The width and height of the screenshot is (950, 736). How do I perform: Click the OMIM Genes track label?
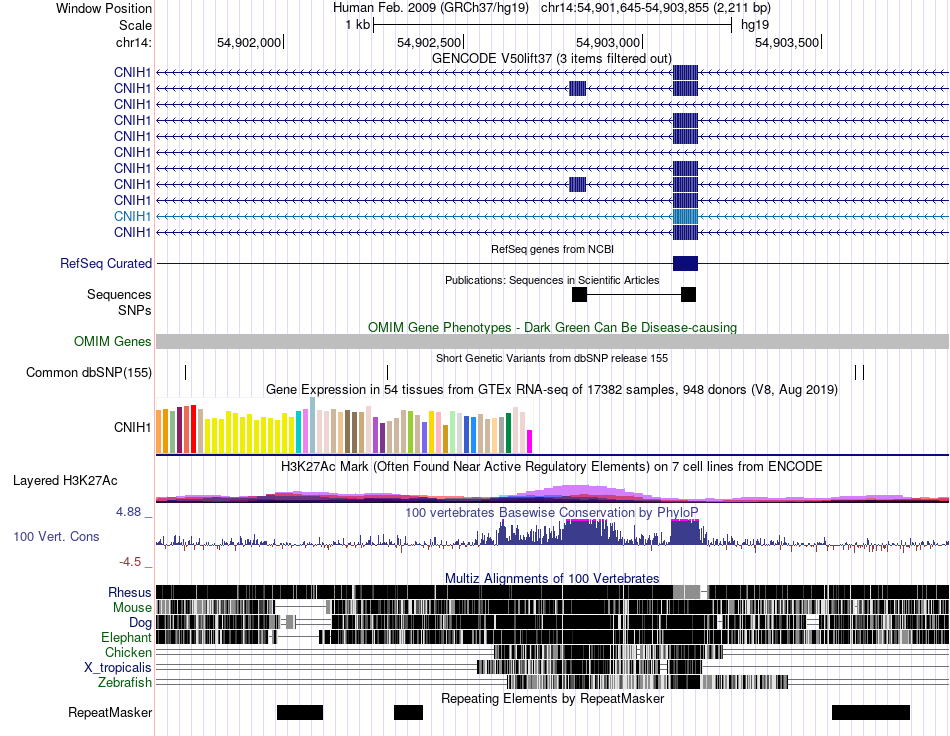point(112,342)
